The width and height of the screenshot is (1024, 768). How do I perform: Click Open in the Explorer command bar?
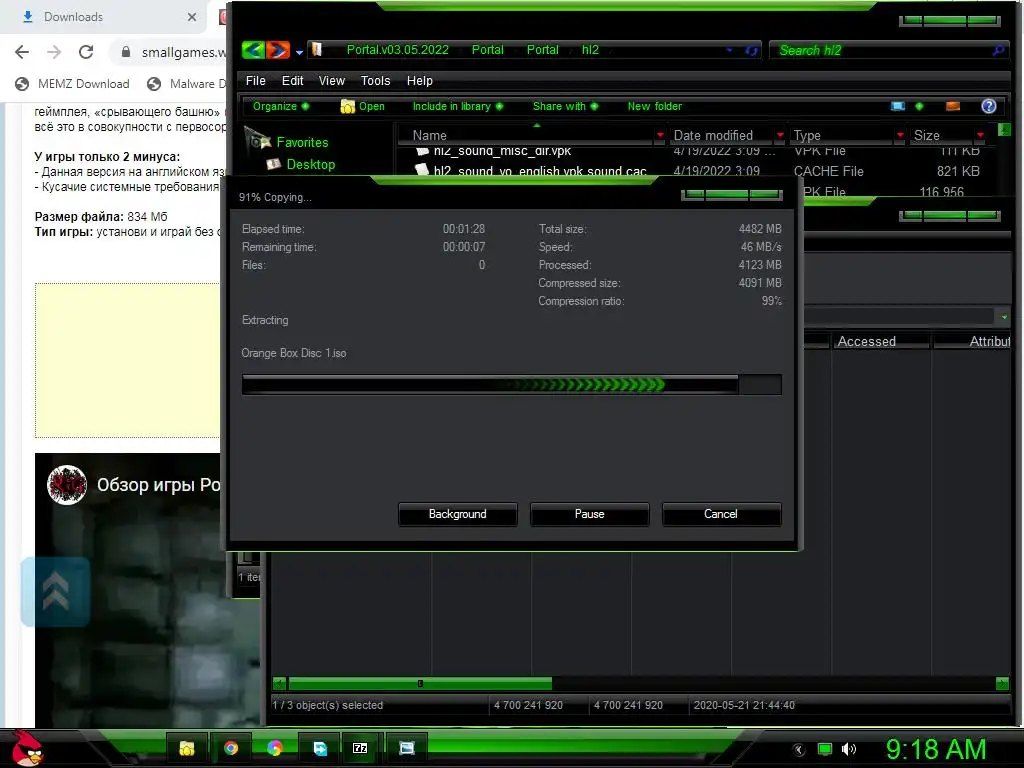(x=363, y=106)
